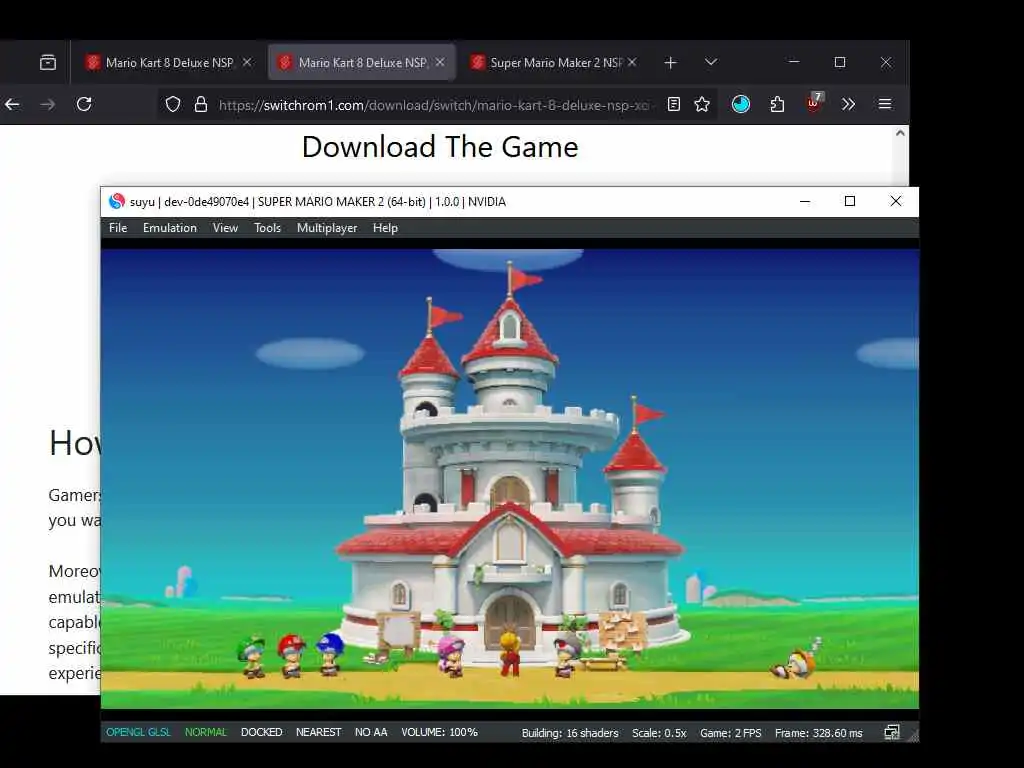Open the uBlock Origin icon showing 7

click(x=814, y=103)
